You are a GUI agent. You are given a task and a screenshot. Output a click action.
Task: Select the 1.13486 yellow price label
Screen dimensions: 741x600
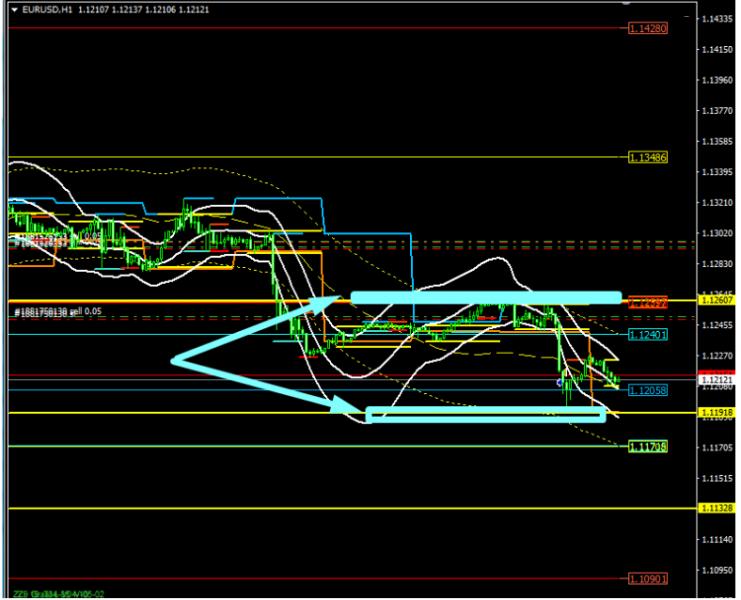click(648, 158)
